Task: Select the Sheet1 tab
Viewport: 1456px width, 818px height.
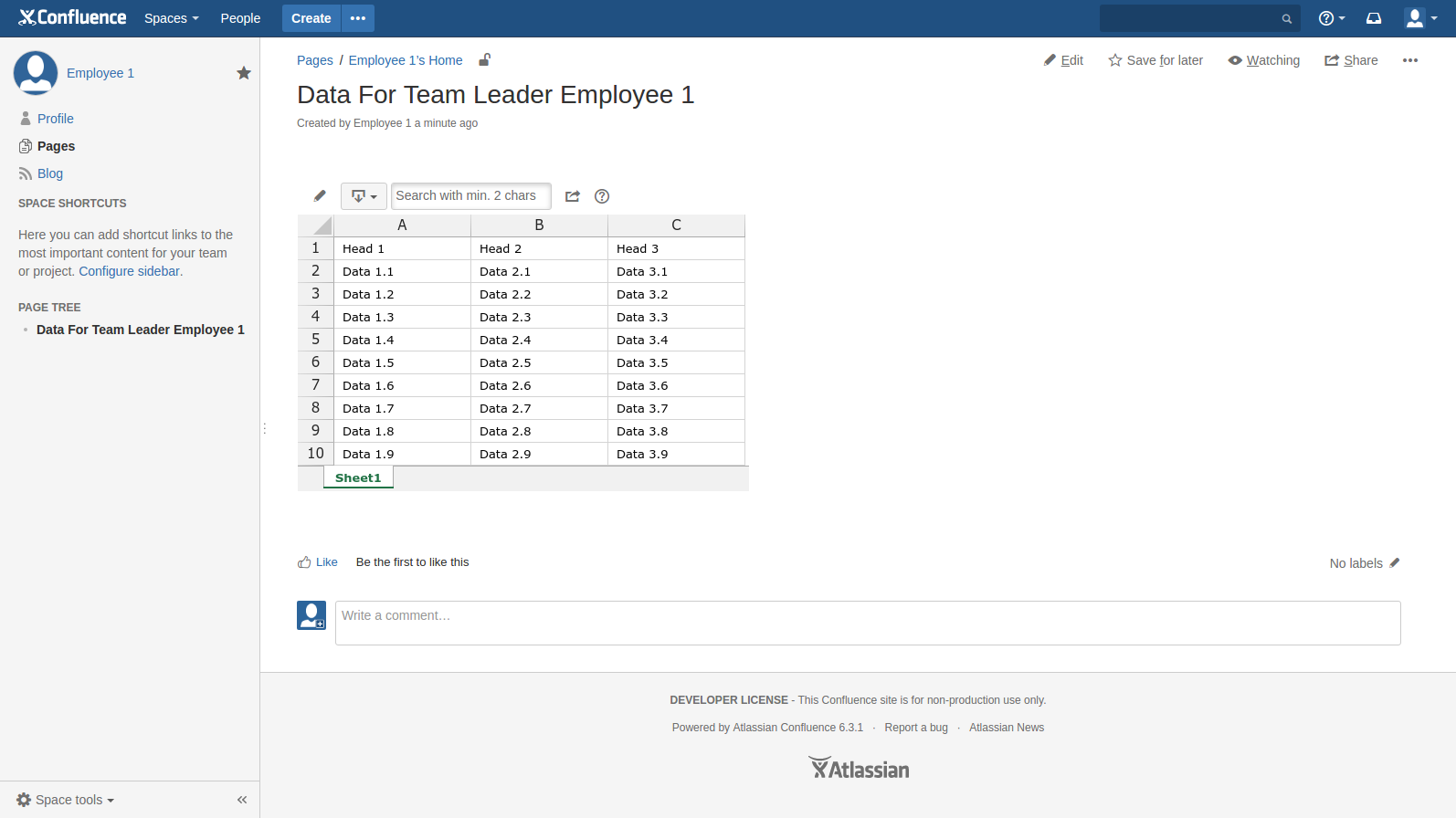Action: coord(358,477)
